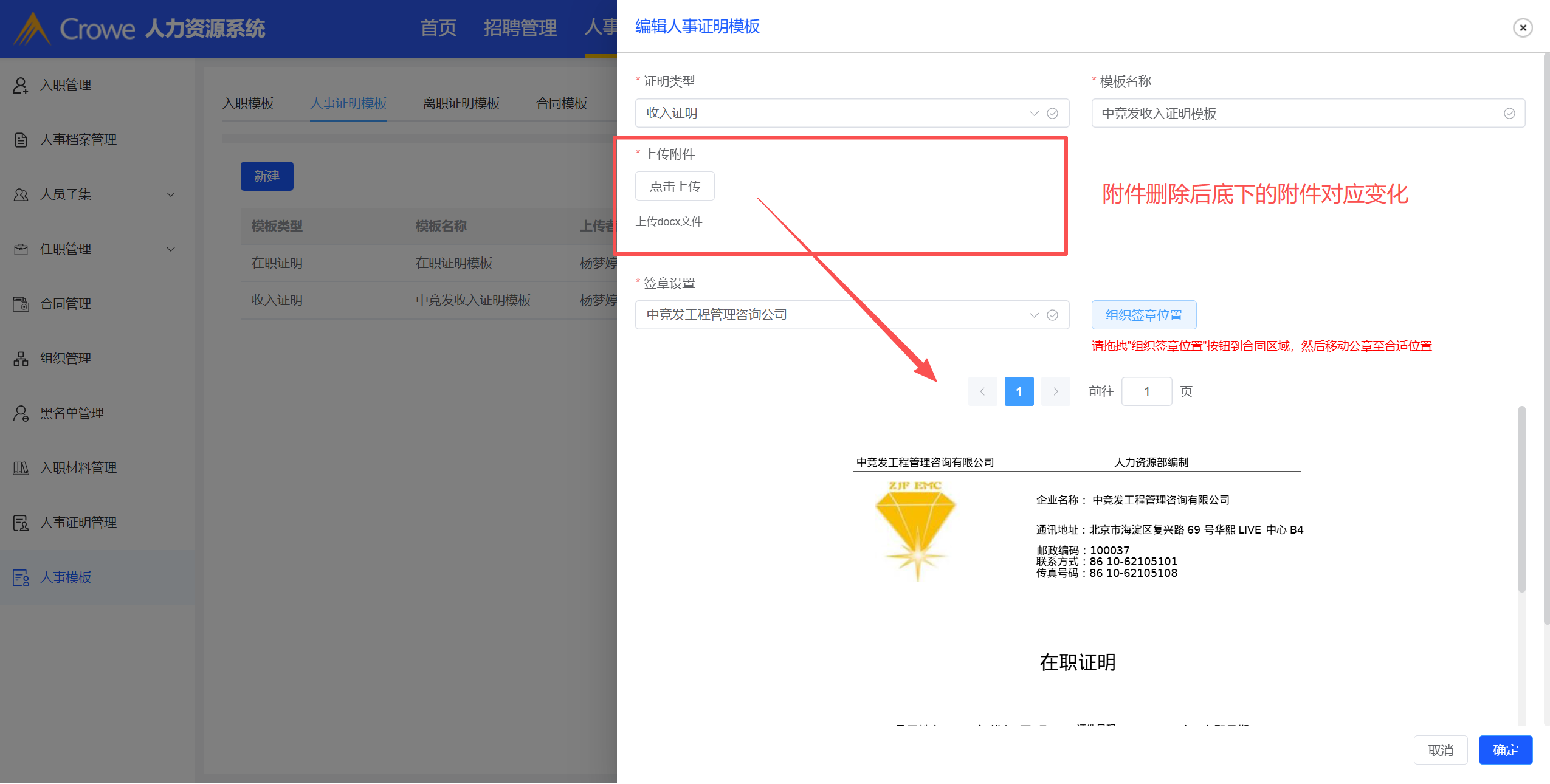Expand the 任职管理 submenu chevron
Screen dimensions: 1550x784
coord(171,249)
